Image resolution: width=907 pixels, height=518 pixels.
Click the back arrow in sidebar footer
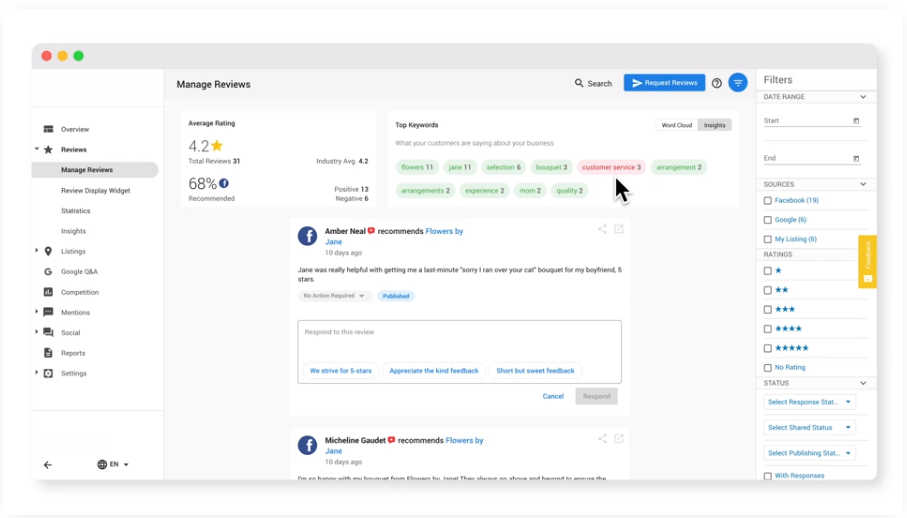tap(47, 465)
